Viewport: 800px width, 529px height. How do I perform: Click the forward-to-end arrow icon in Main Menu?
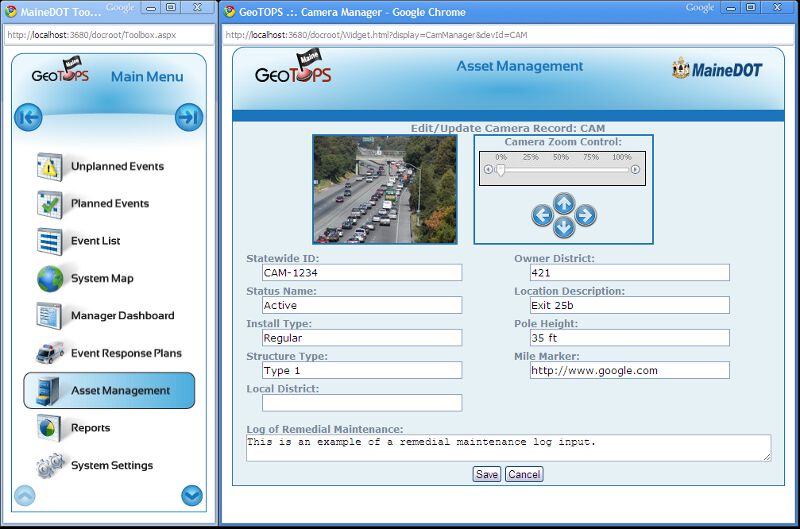(189, 117)
